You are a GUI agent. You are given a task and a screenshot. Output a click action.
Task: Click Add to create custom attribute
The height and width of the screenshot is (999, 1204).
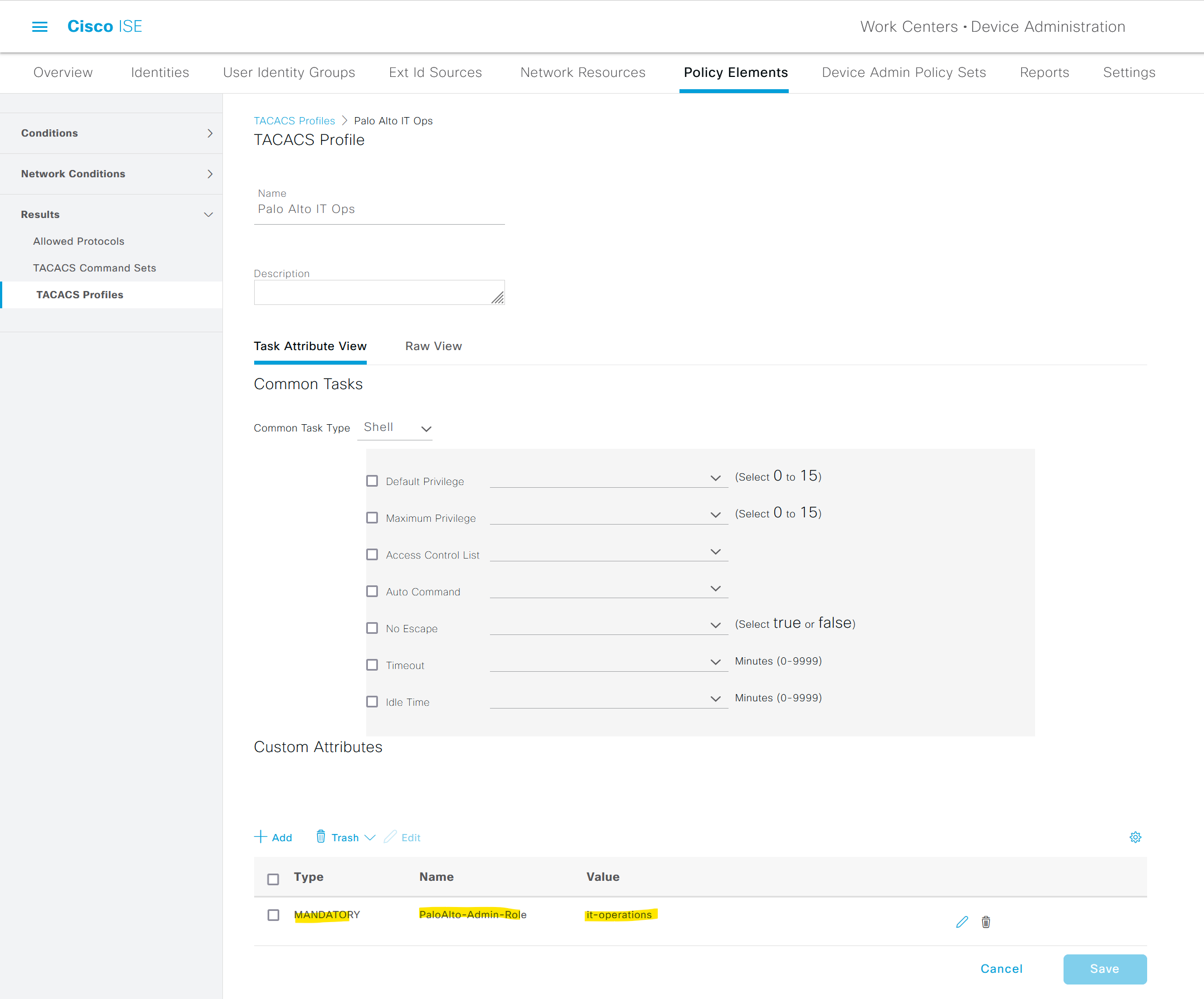point(273,837)
